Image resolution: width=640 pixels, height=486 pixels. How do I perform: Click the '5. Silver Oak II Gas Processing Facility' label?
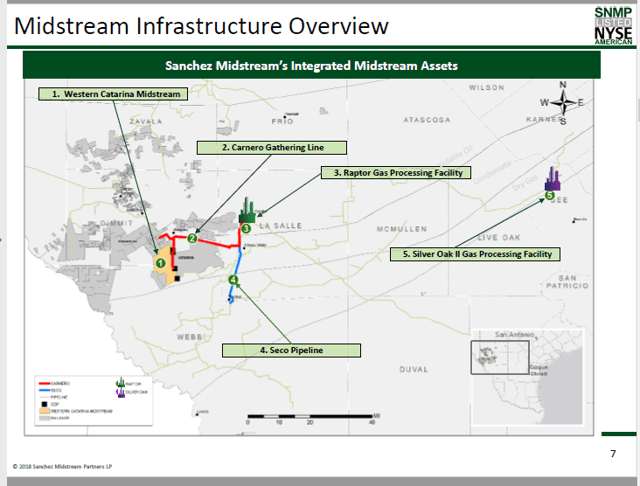pos(475,254)
